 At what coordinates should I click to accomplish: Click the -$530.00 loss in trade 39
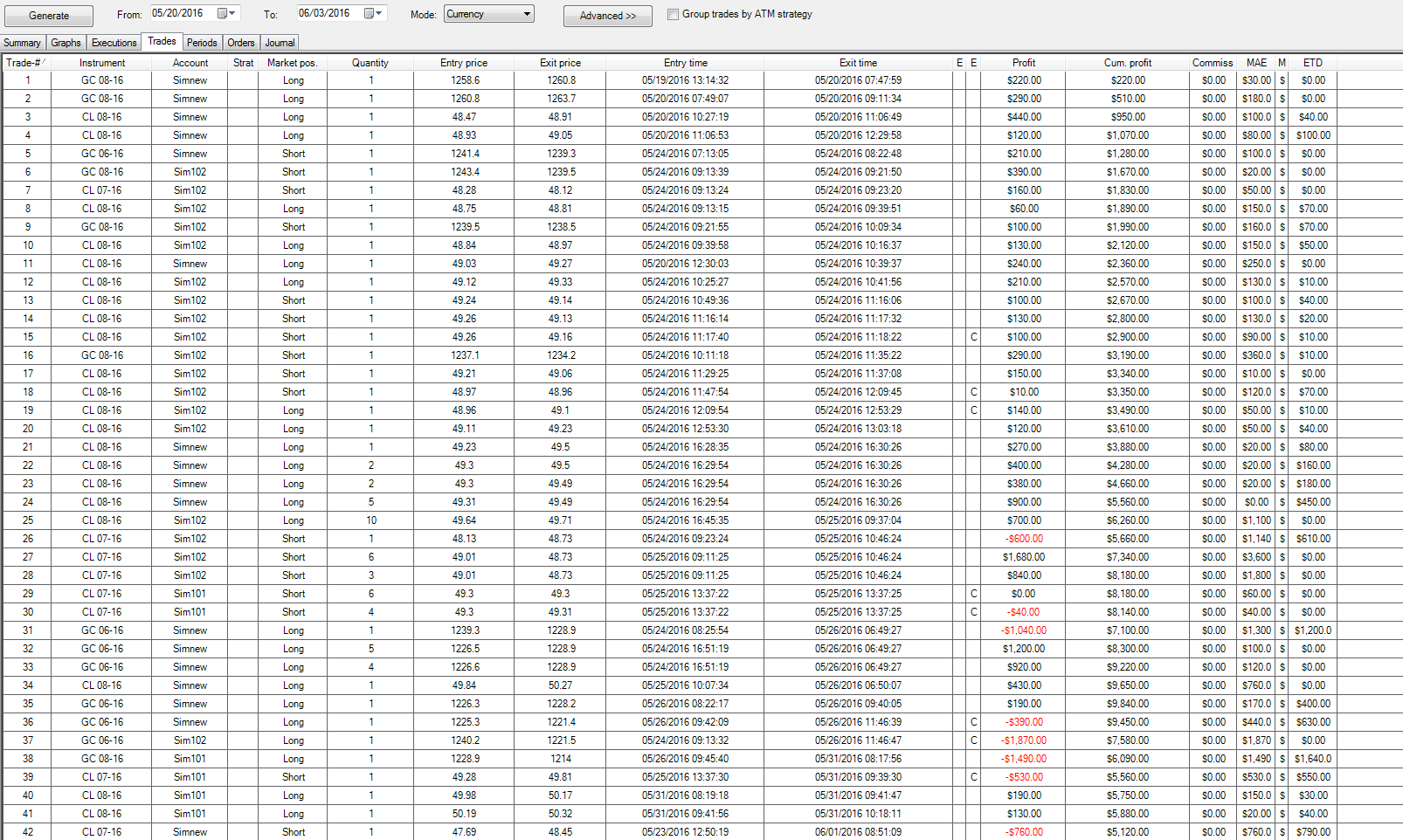(x=1024, y=777)
